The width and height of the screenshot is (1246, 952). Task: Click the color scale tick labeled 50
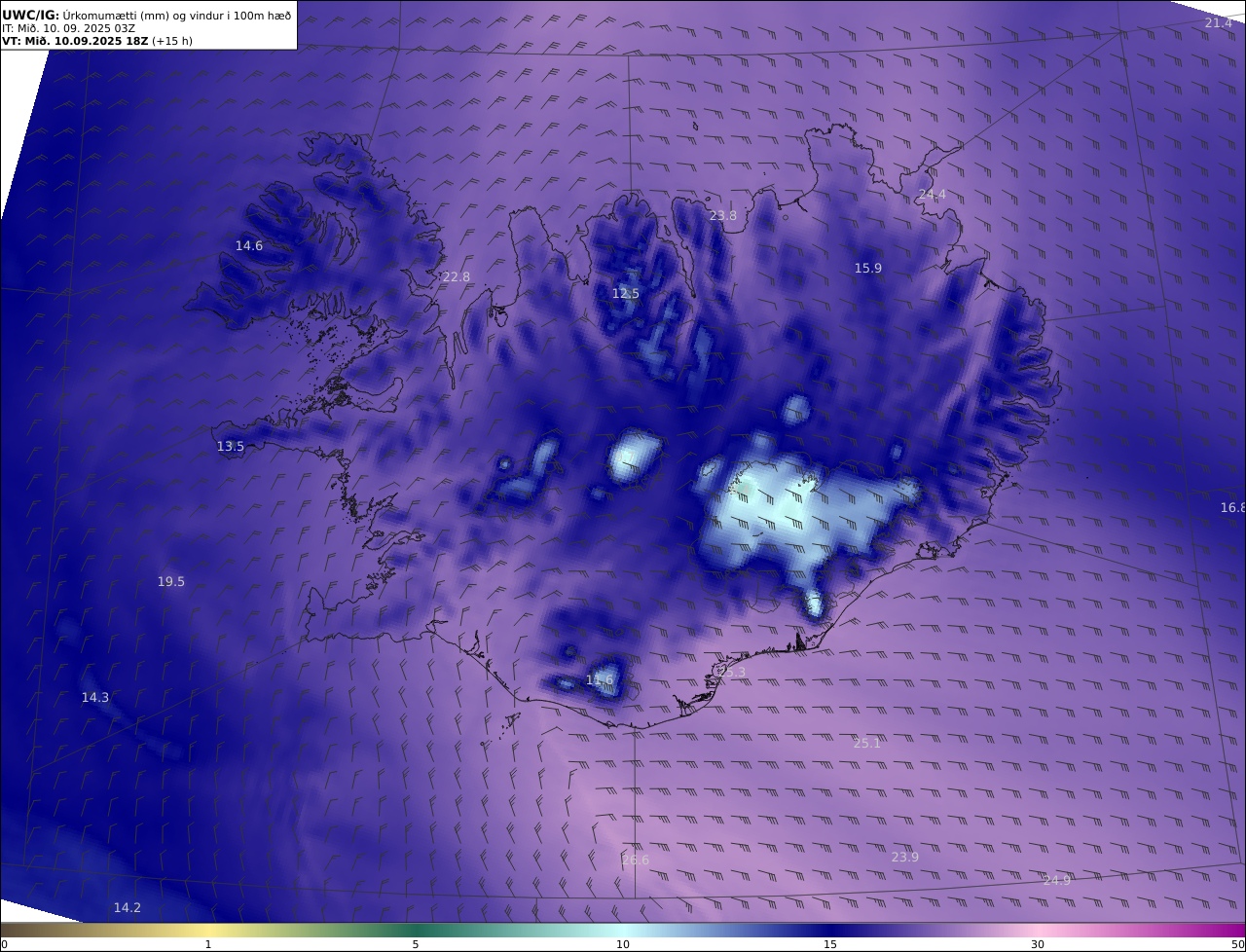(x=1238, y=944)
